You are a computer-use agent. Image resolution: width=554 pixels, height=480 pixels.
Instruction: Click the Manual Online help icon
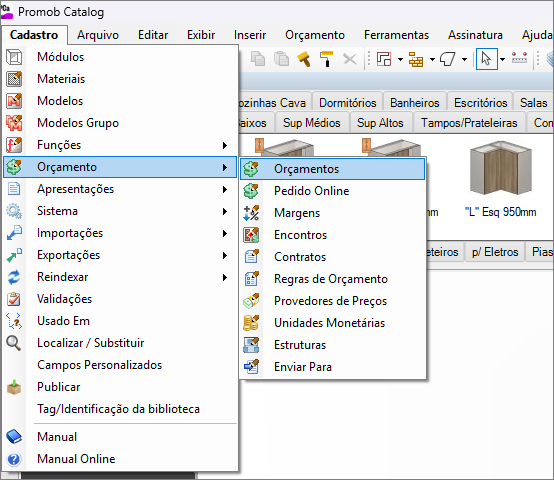click(x=14, y=459)
